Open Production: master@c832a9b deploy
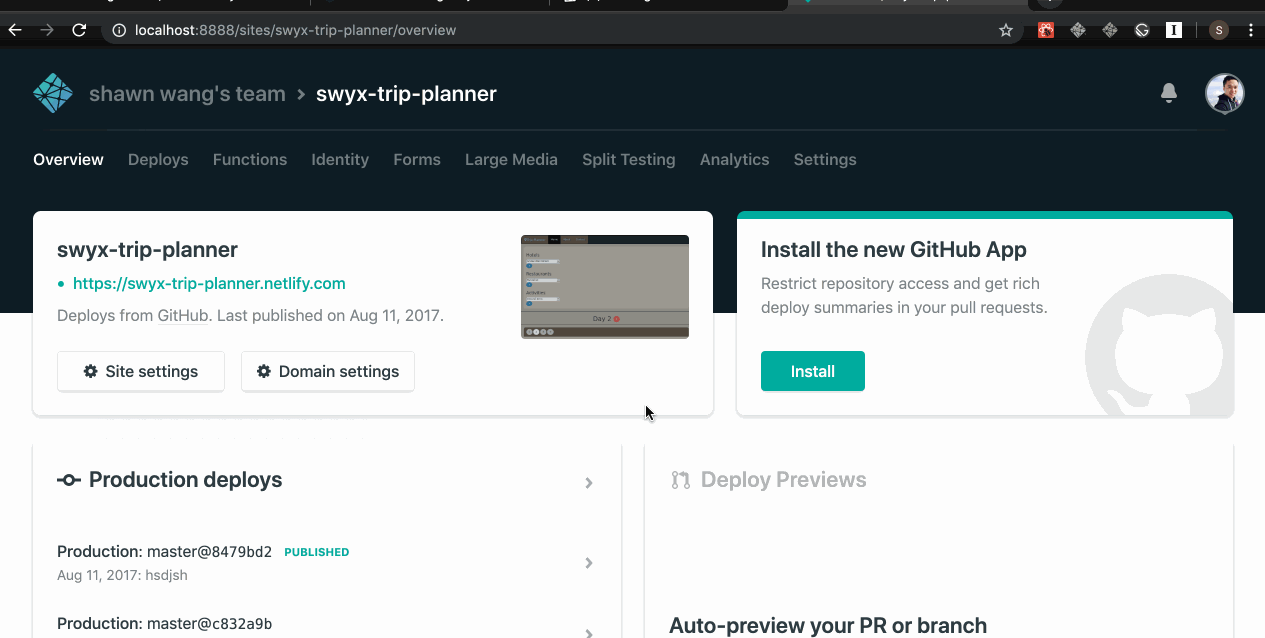This screenshot has width=1265, height=638. click(x=164, y=624)
